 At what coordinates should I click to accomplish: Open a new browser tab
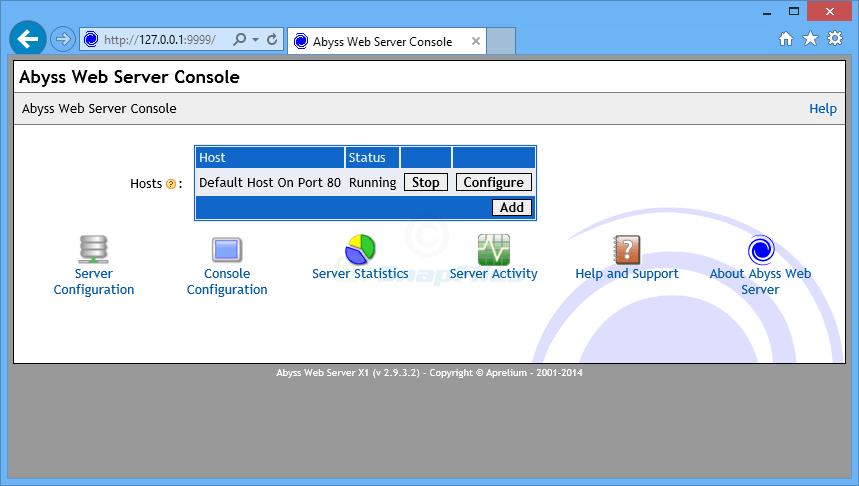(x=501, y=41)
